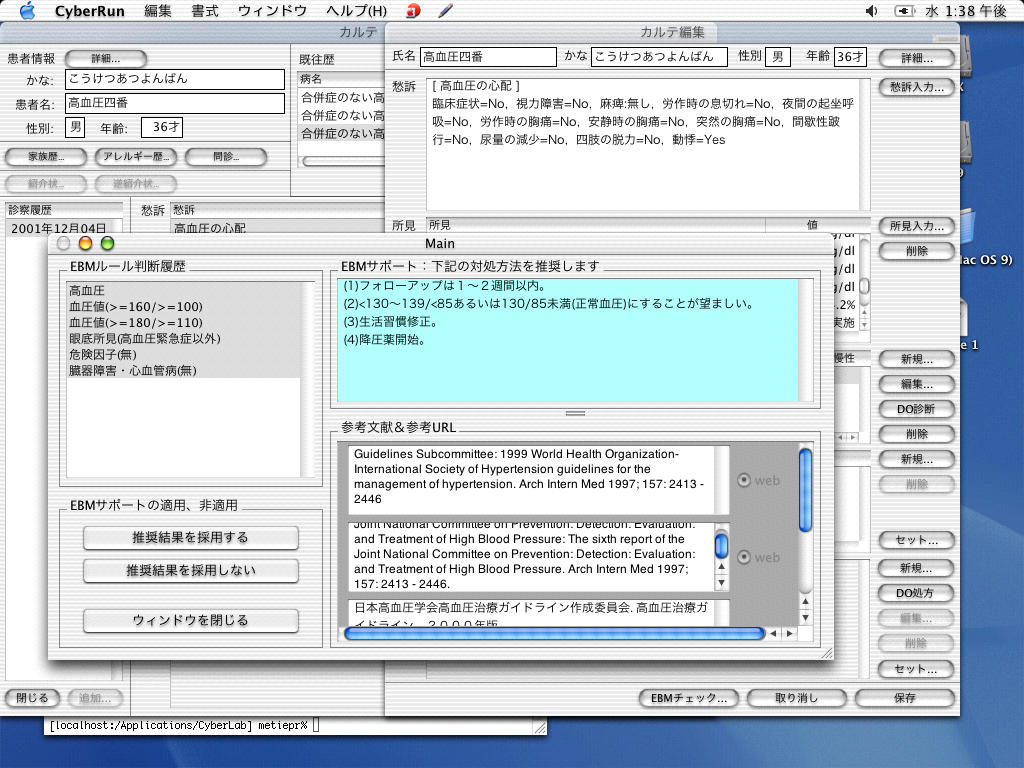Viewport: 1024px width, 768px height.
Task: Click the green zoom button of Main window
Action: pos(107,243)
